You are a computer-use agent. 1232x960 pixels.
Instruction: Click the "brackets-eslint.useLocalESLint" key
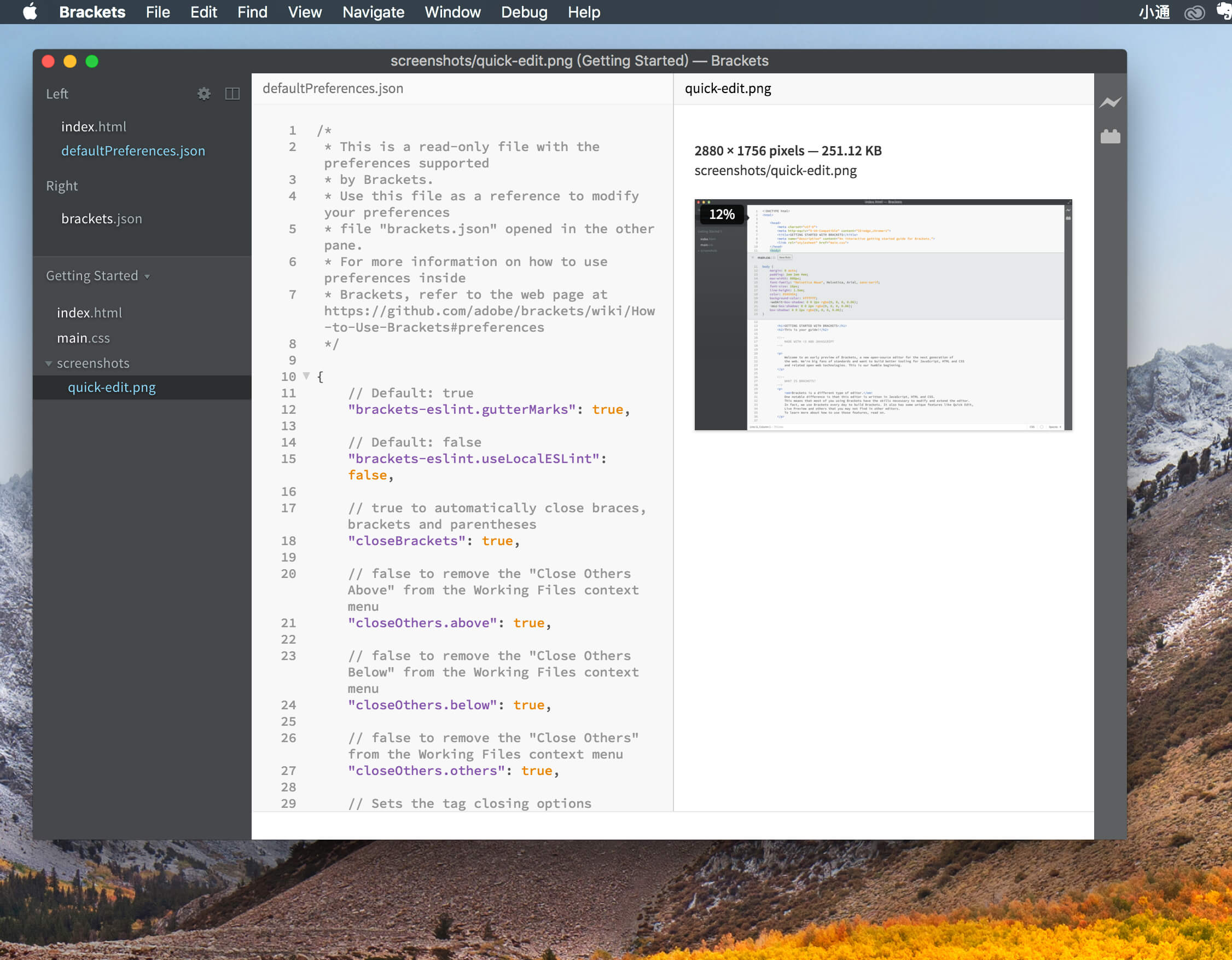[x=474, y=458]
